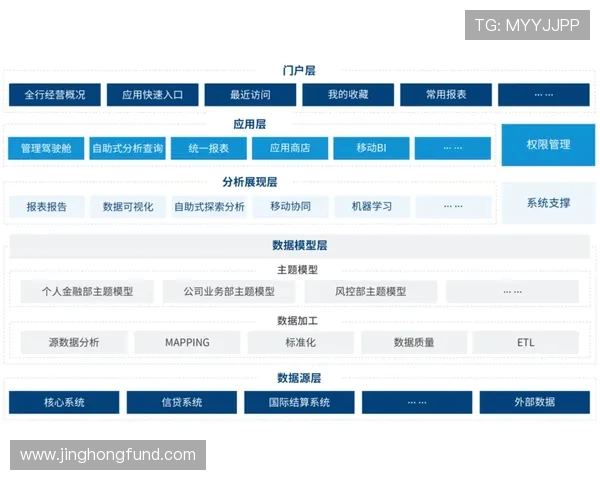
Task: Click the 机器学习 box
Action: [x=372, y=207]
